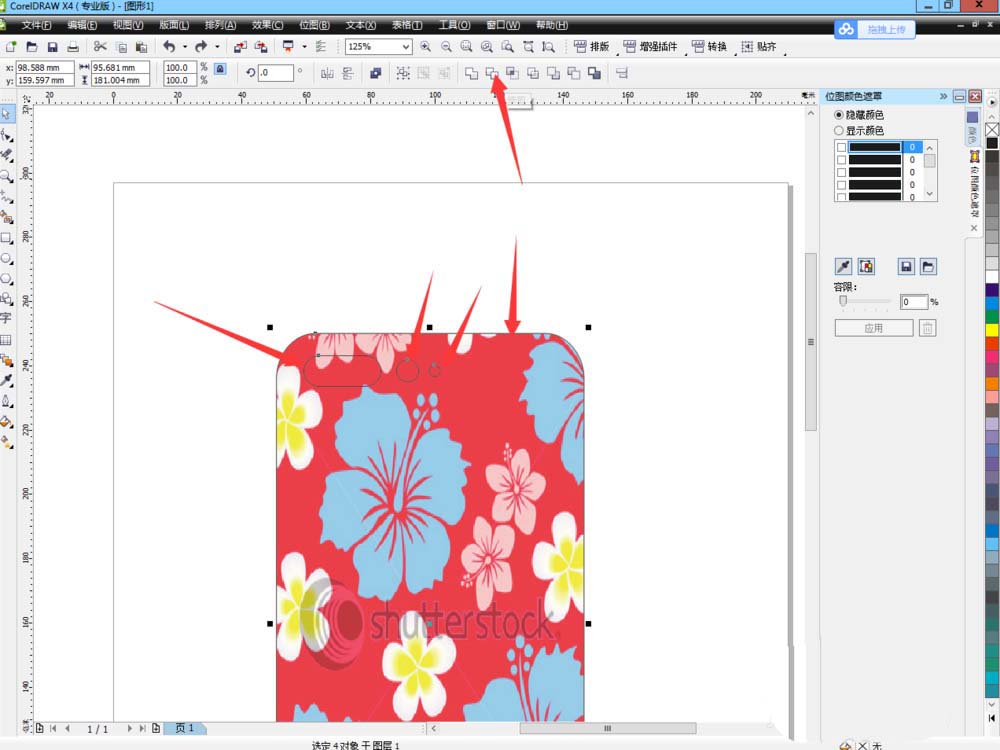Open the 工具(O) menu
Image resolution: width=1000 pixels, height=750 pixels.
pyautogui.click(x=454, y=25)
